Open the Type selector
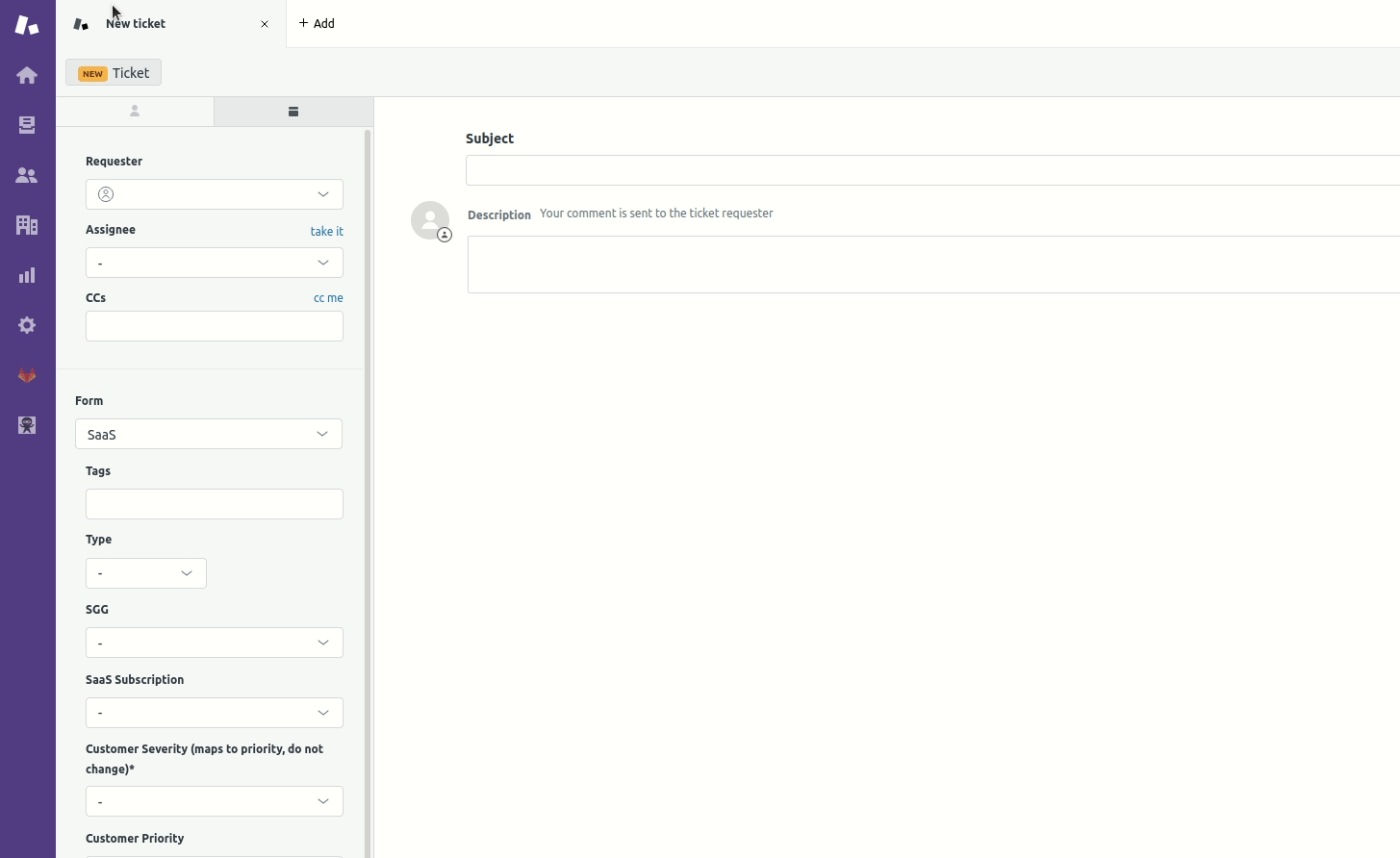 click(145, 572)
